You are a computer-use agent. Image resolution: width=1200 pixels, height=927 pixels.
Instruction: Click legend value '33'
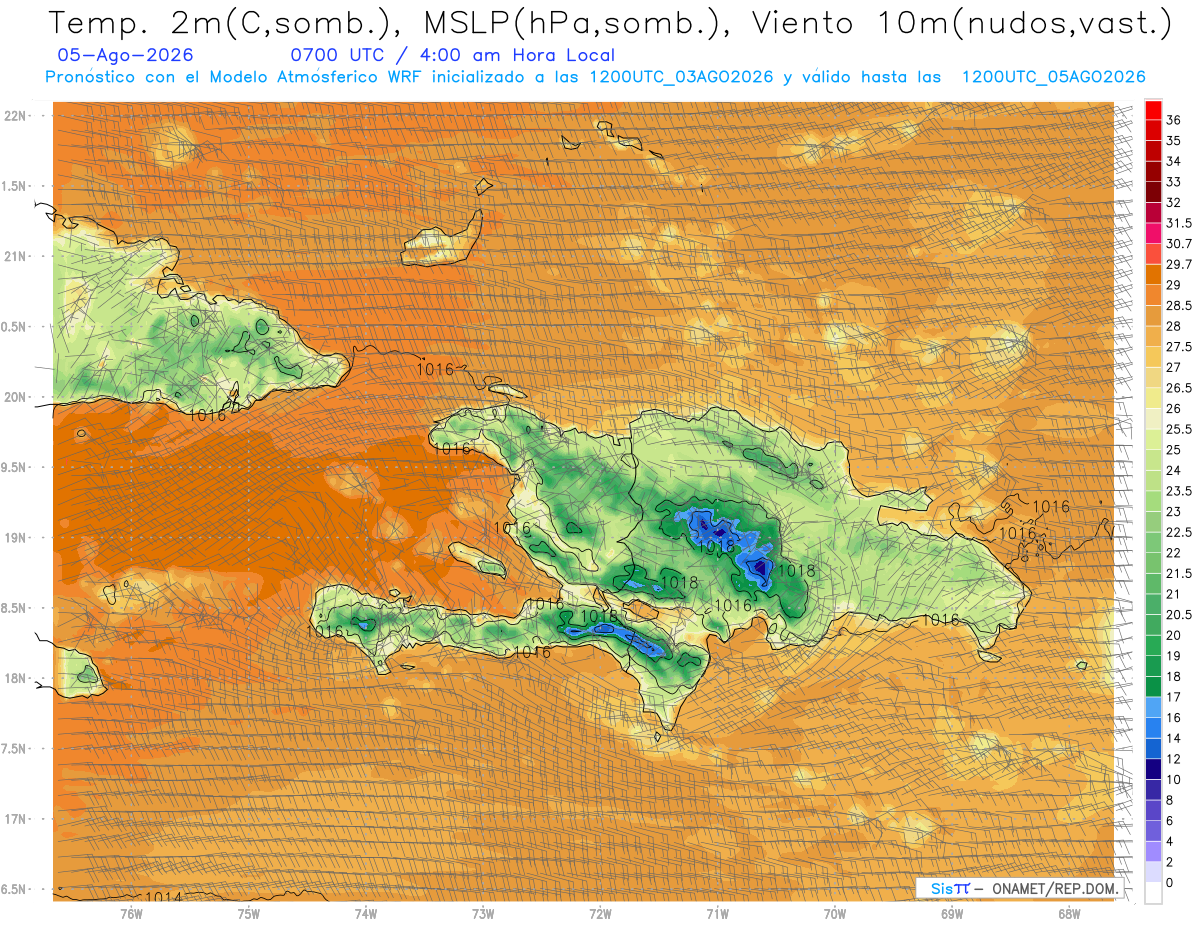click(x=1174, y=182)
